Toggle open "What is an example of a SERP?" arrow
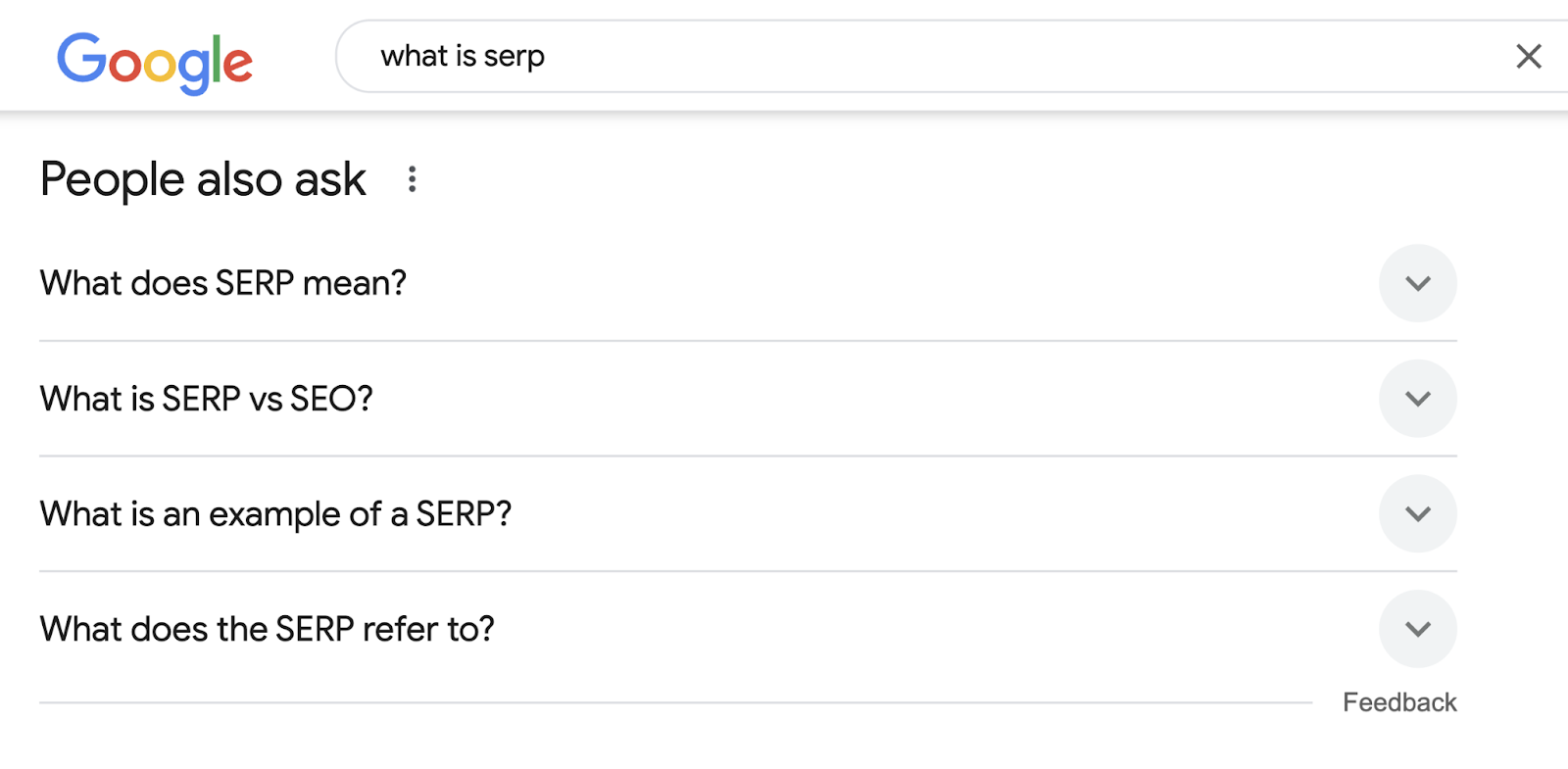The width and height of the screenshot is (1568, 769). pyautogui.click(x=1417, y=513)
